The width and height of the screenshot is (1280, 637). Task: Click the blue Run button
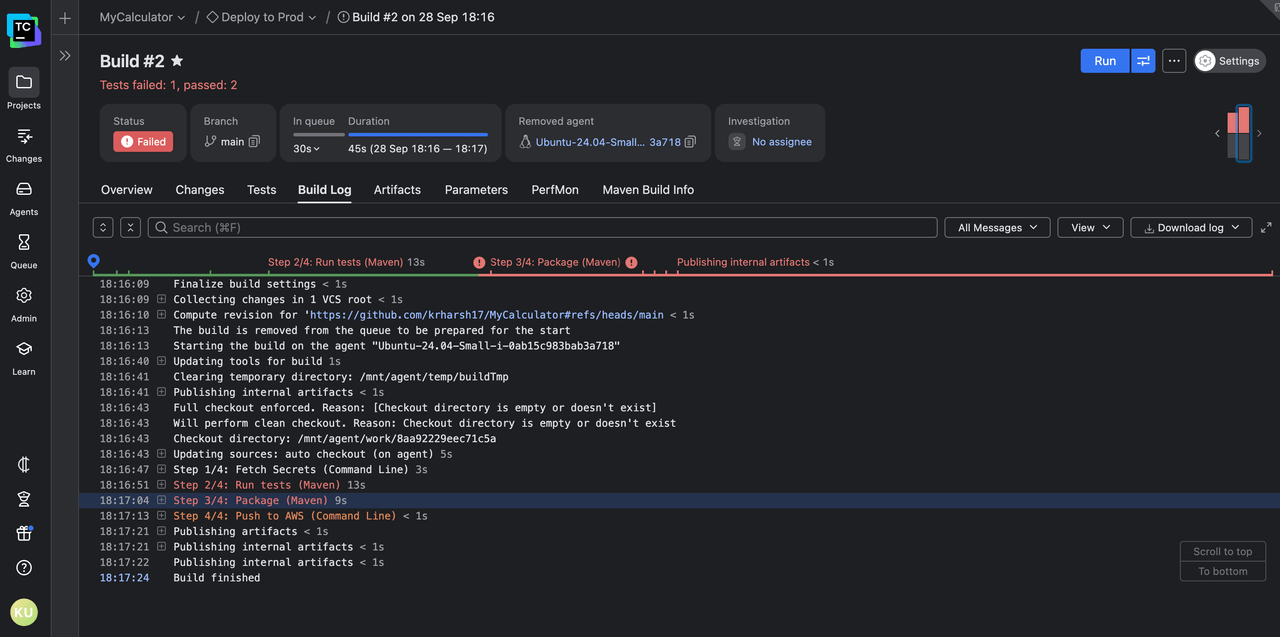tap(1104, 61)
